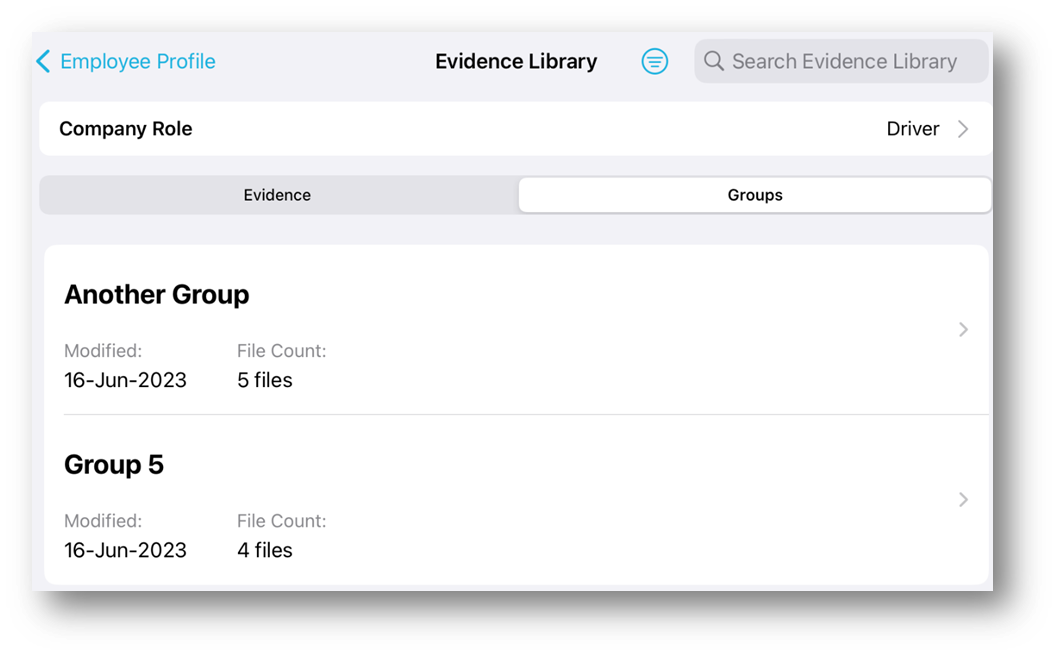The height and width of the screenshot is (656, 1058).
Task: Select the Group 5 title
Action: [114, 465]
